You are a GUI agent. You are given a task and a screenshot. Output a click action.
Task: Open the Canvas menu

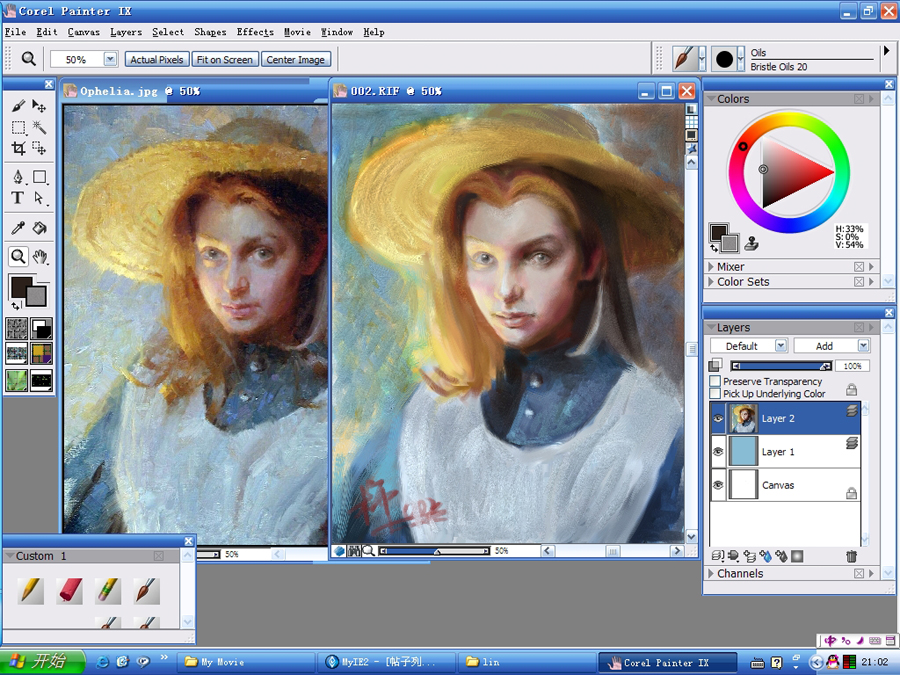tap(84, 32)
